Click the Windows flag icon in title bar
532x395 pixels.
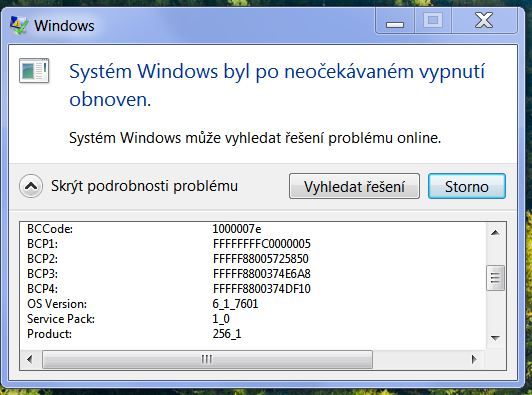click(x=19, y=25)
